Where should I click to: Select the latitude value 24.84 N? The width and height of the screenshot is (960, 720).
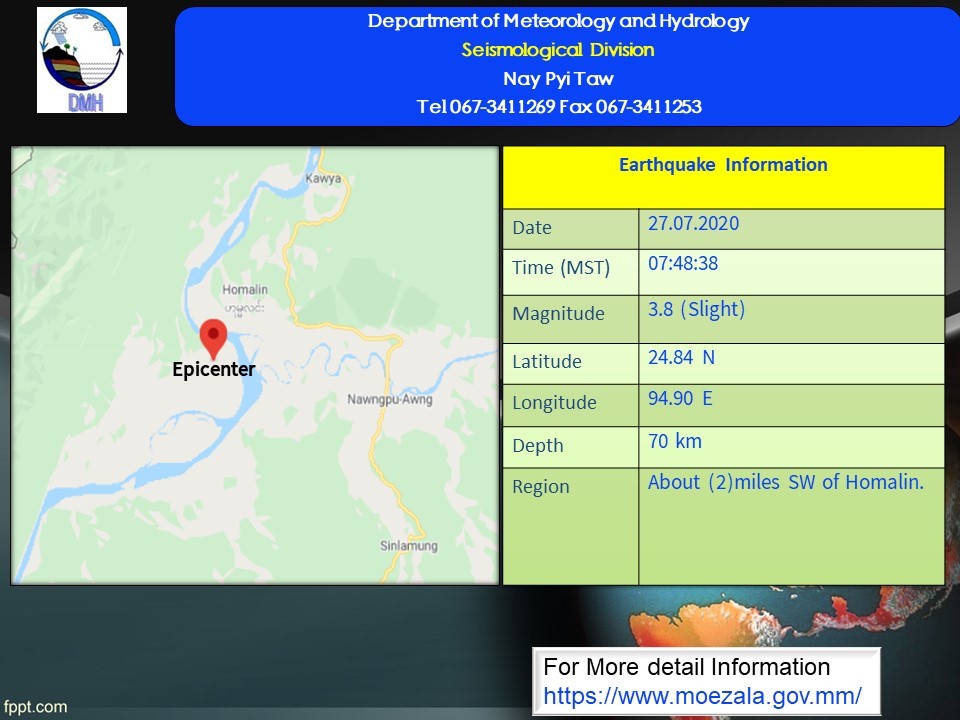click(681, 357)
